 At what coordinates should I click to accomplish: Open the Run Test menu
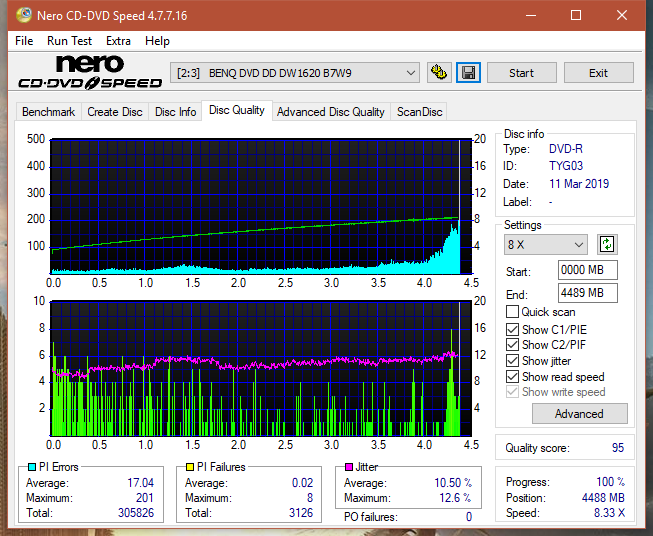coord(69,41)
